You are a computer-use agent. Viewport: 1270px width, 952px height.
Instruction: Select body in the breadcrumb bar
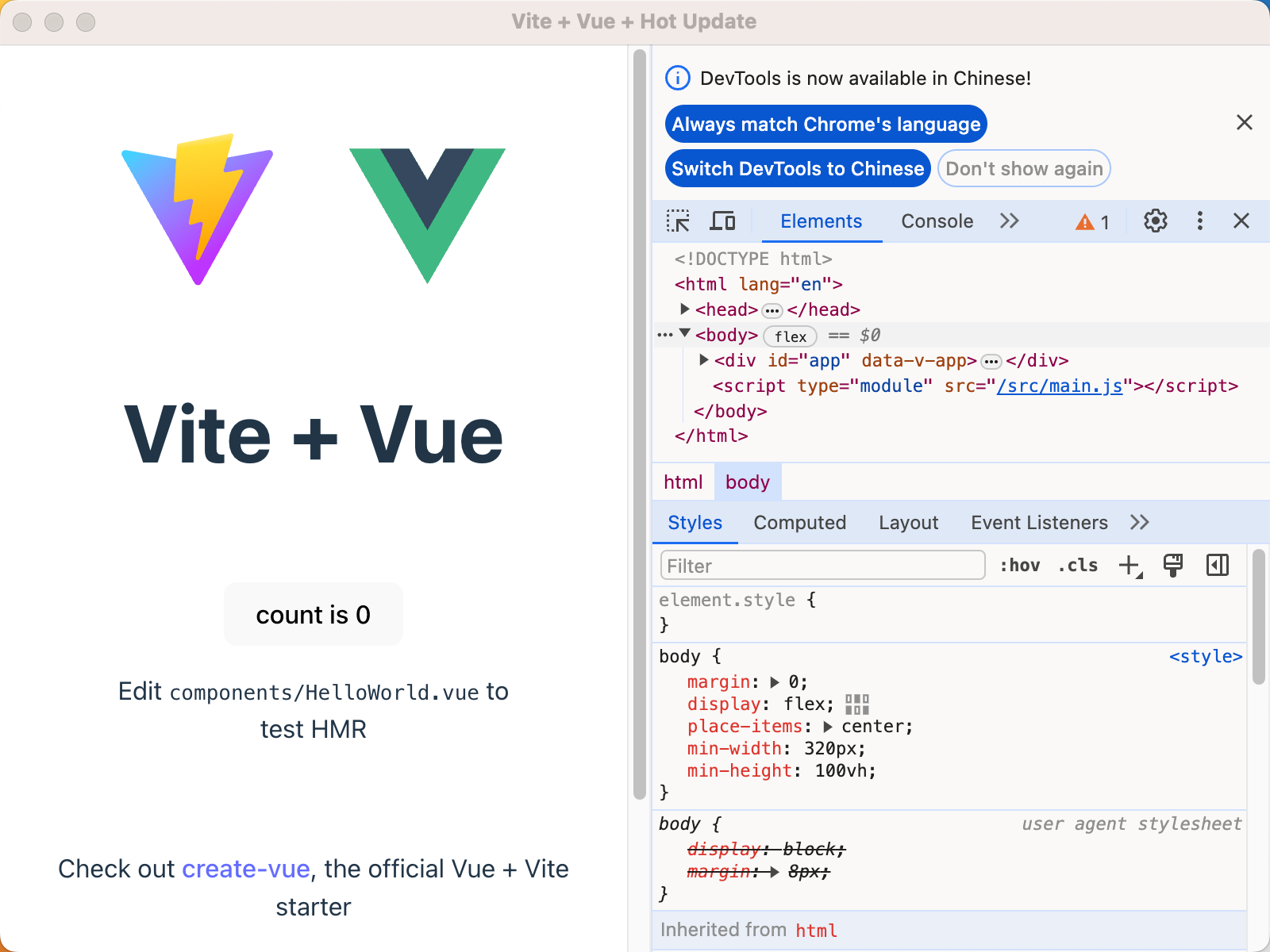click(748, 482)
